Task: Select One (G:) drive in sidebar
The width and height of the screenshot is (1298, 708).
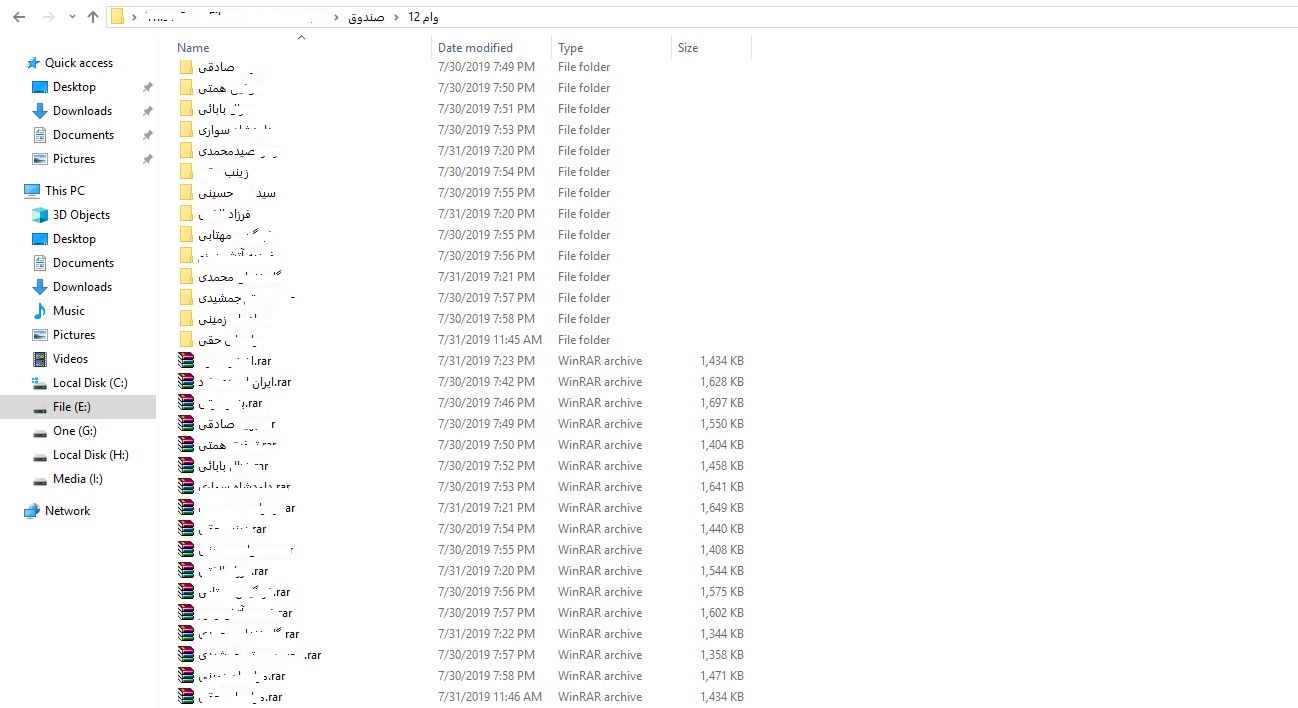Action: [74, 431]
